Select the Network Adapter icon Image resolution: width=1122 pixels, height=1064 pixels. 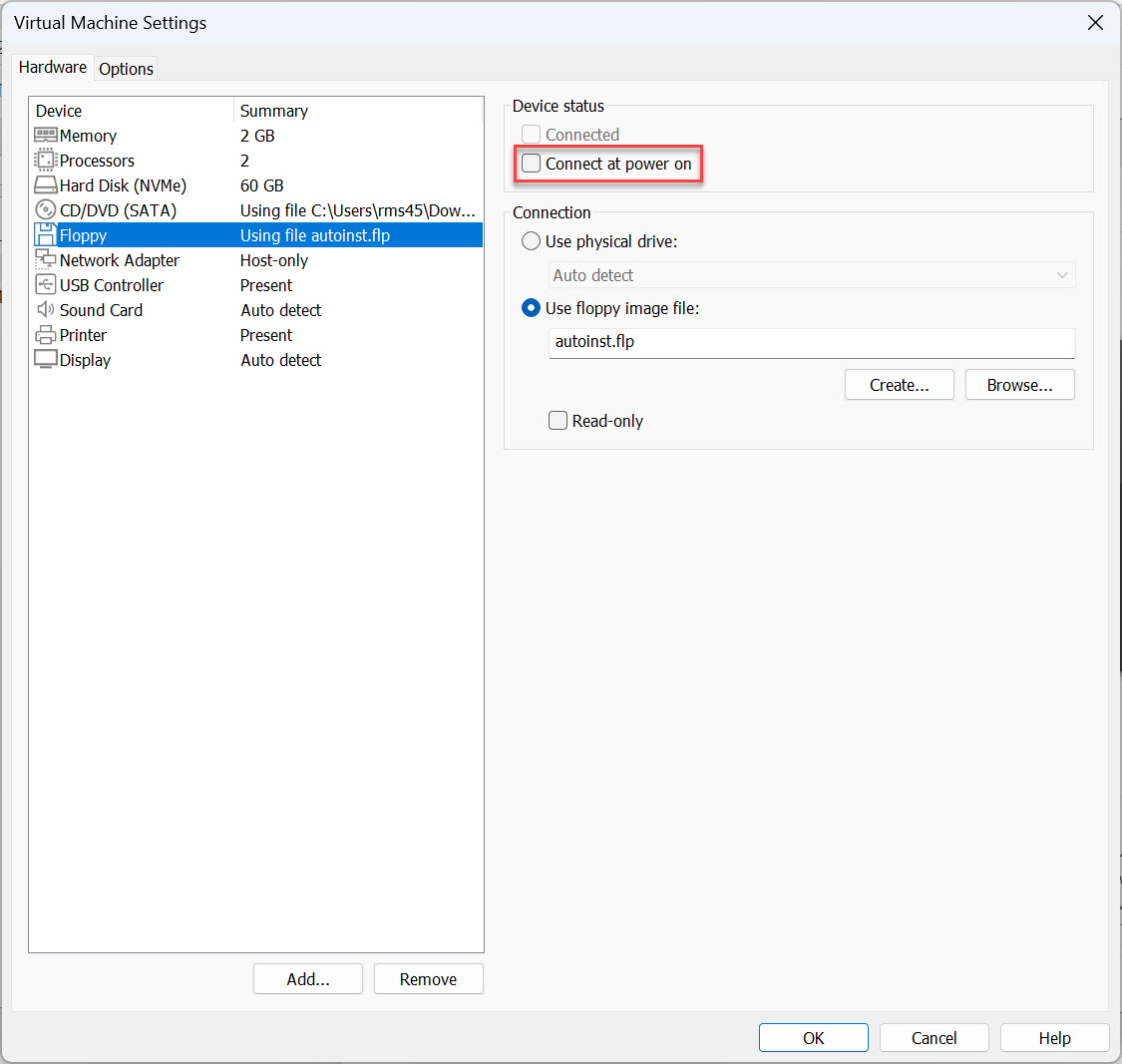click(46, 260)
